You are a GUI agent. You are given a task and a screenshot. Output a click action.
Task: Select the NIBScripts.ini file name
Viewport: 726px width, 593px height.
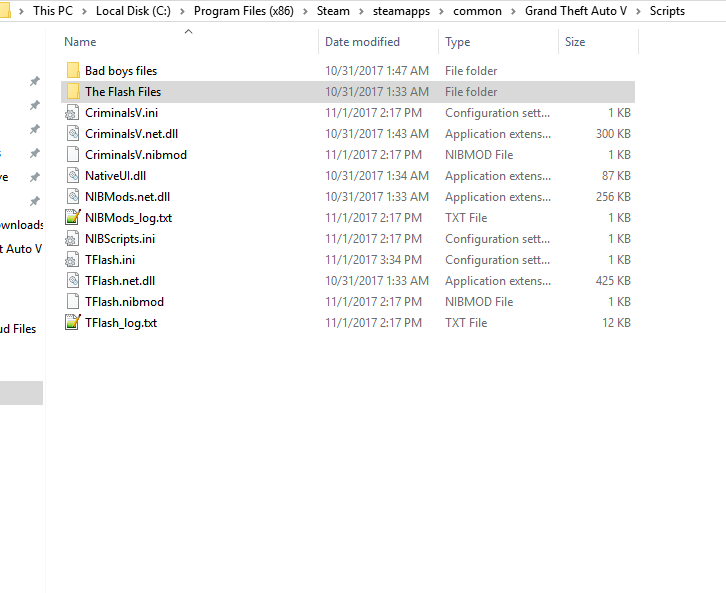tap(120, 238)
